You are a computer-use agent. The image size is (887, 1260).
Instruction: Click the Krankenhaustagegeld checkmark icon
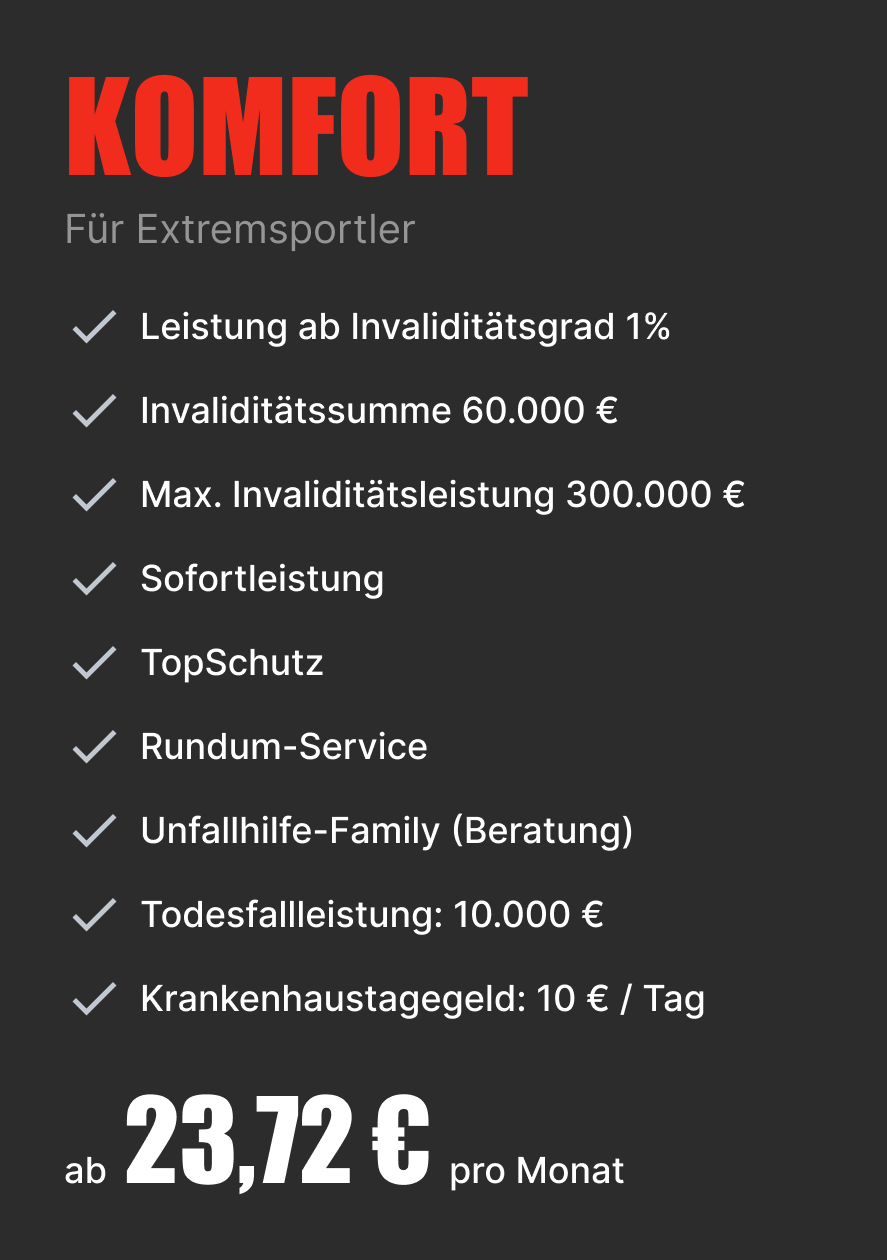[x=95, y=999]
